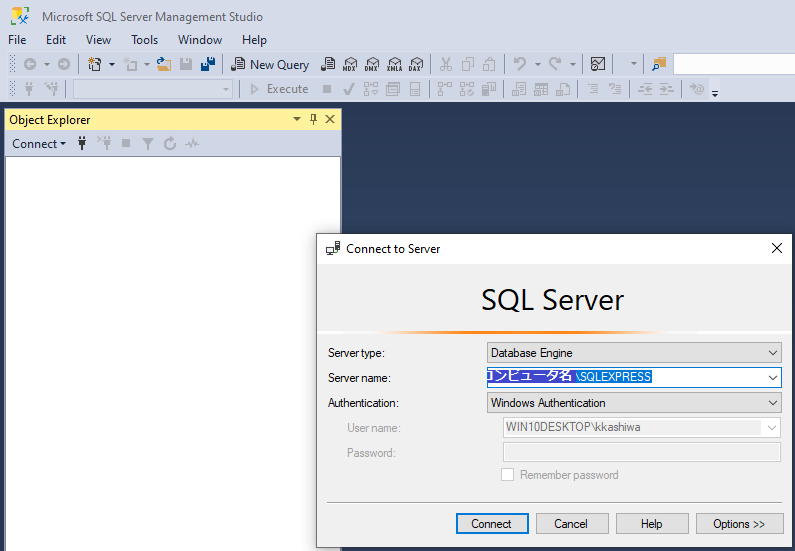Screen dimensions: 795x551
Task: Click the Connect plug icon in SQL toolbar
Action: 29,89
